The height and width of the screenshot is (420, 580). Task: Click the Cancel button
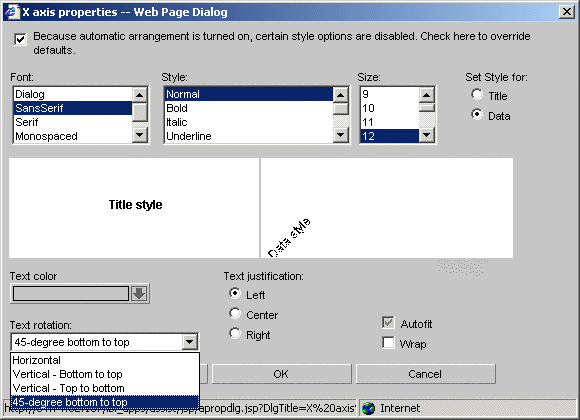(x=425, y=374)
